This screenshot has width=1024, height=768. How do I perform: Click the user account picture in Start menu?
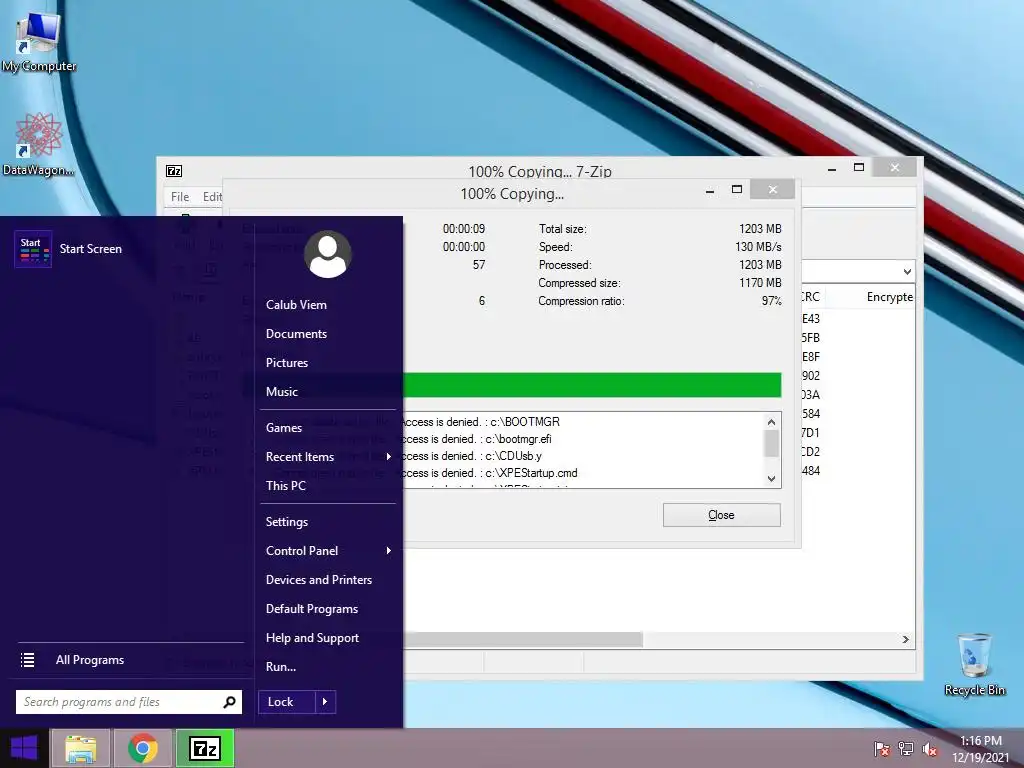(x=328, y=254)
